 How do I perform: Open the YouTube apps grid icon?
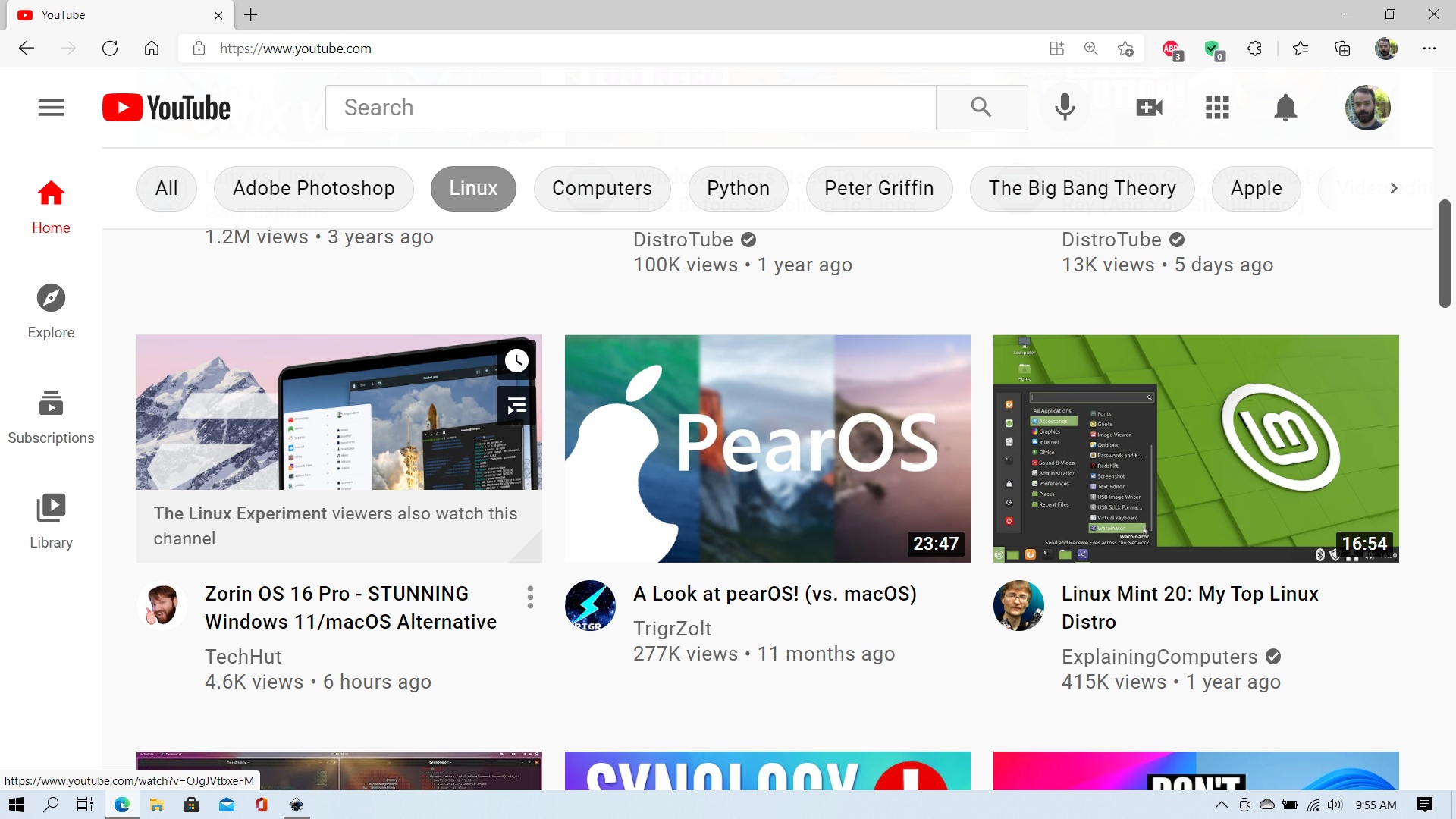pos(1217,108)
